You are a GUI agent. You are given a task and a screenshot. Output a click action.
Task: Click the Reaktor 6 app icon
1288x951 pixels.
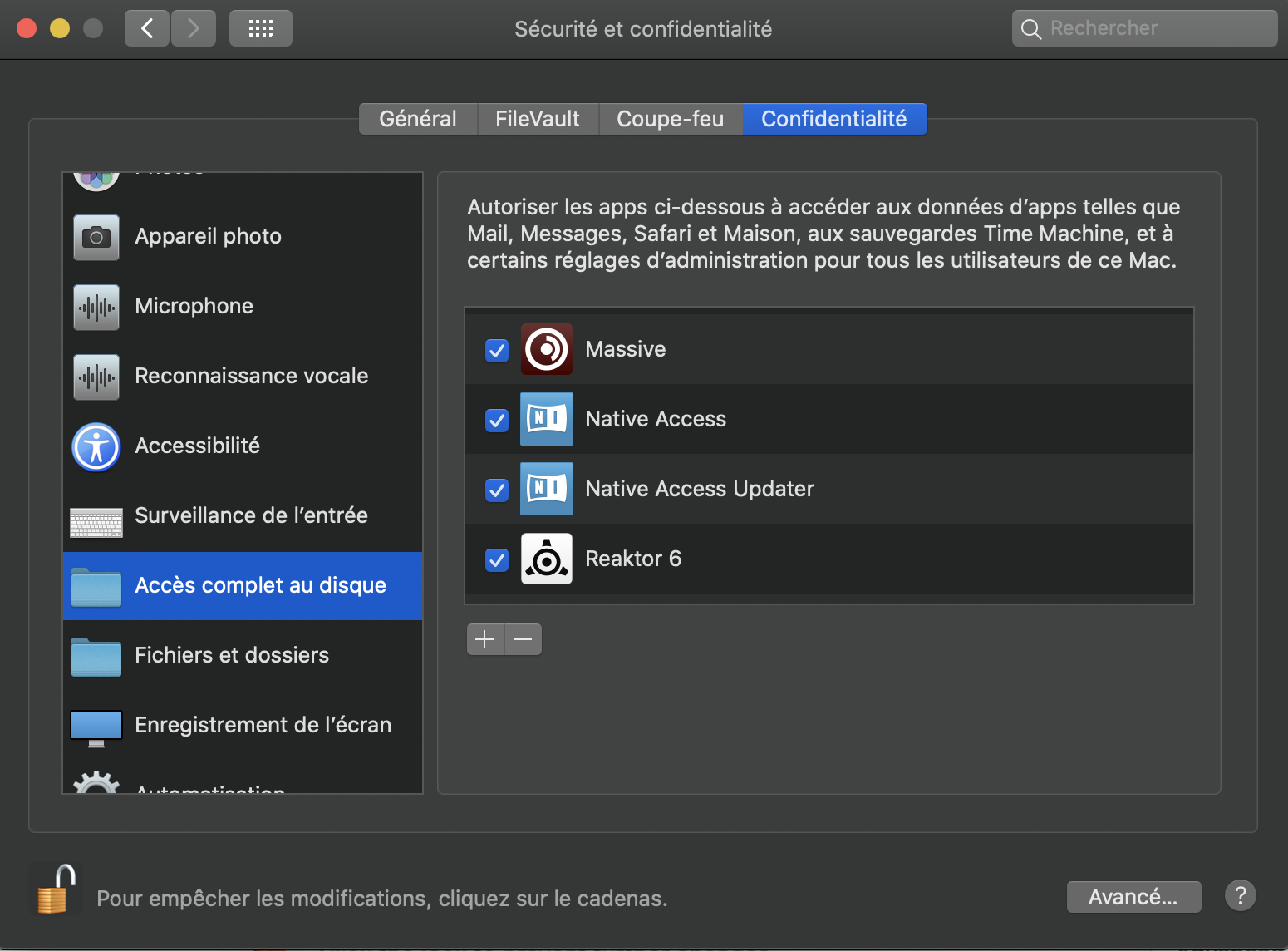pyautogui.click(x=547, y=559)
